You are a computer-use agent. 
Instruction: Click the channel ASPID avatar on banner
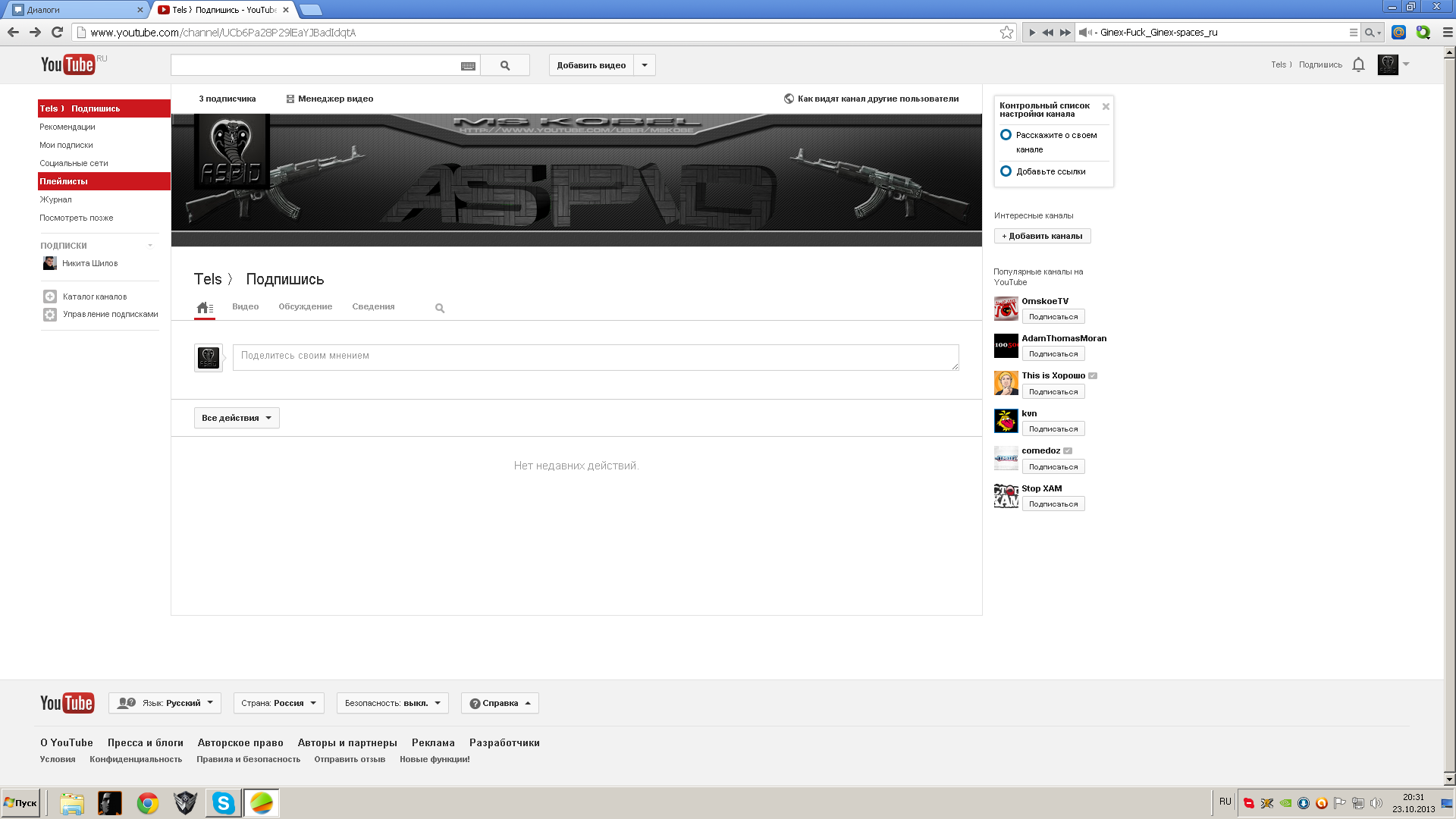coord(232,152)
